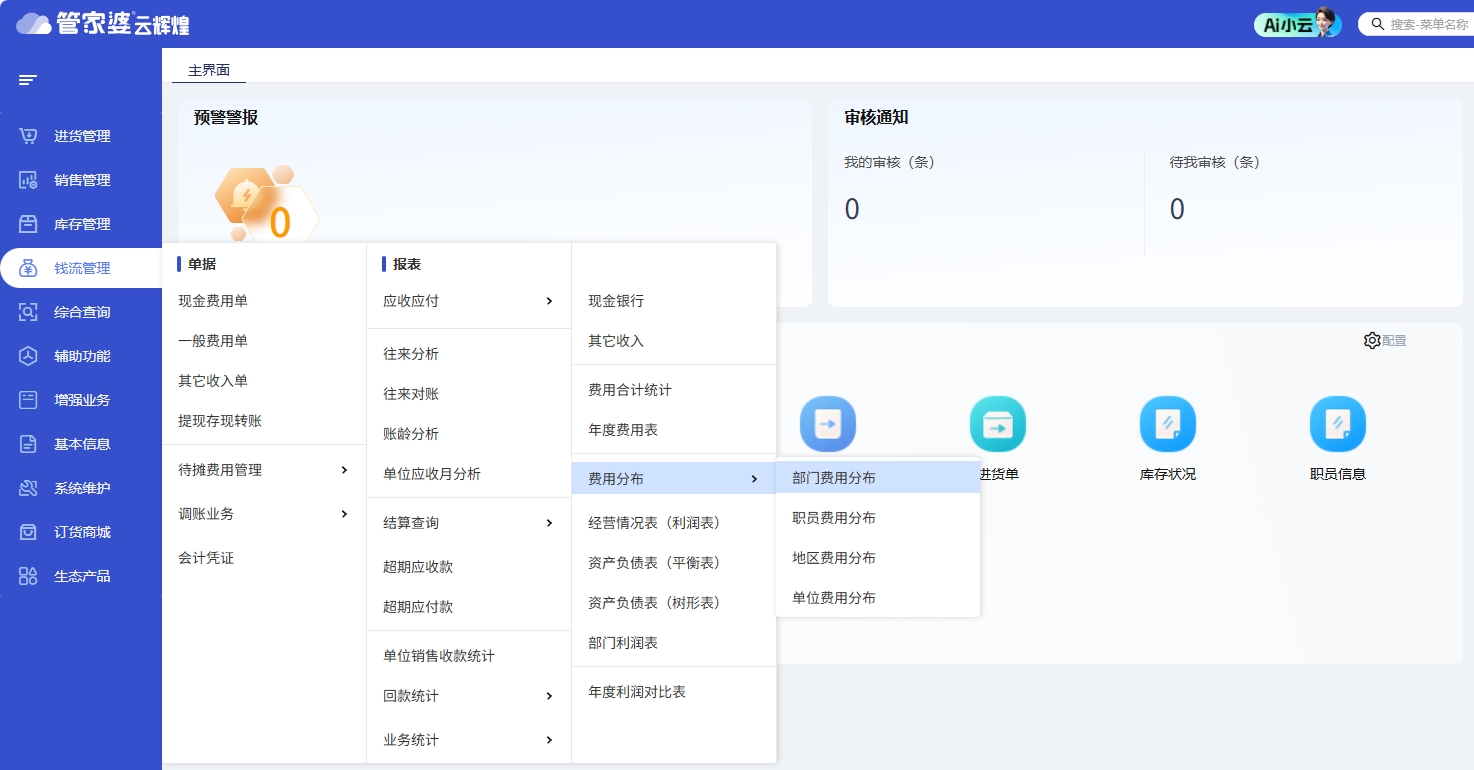Select 部门费用分布 from the submenu

pyautogui.click(x=878, y=478)
